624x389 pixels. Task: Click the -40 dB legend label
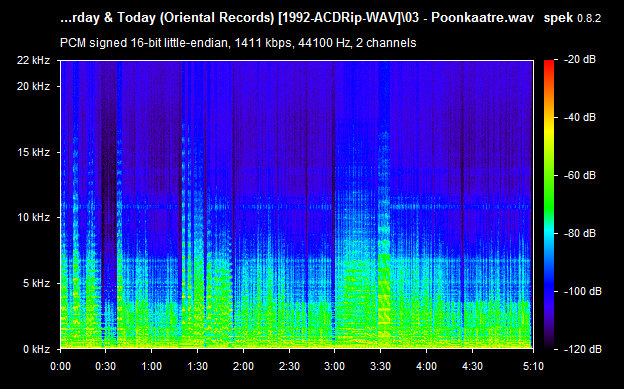click(580, 117)
